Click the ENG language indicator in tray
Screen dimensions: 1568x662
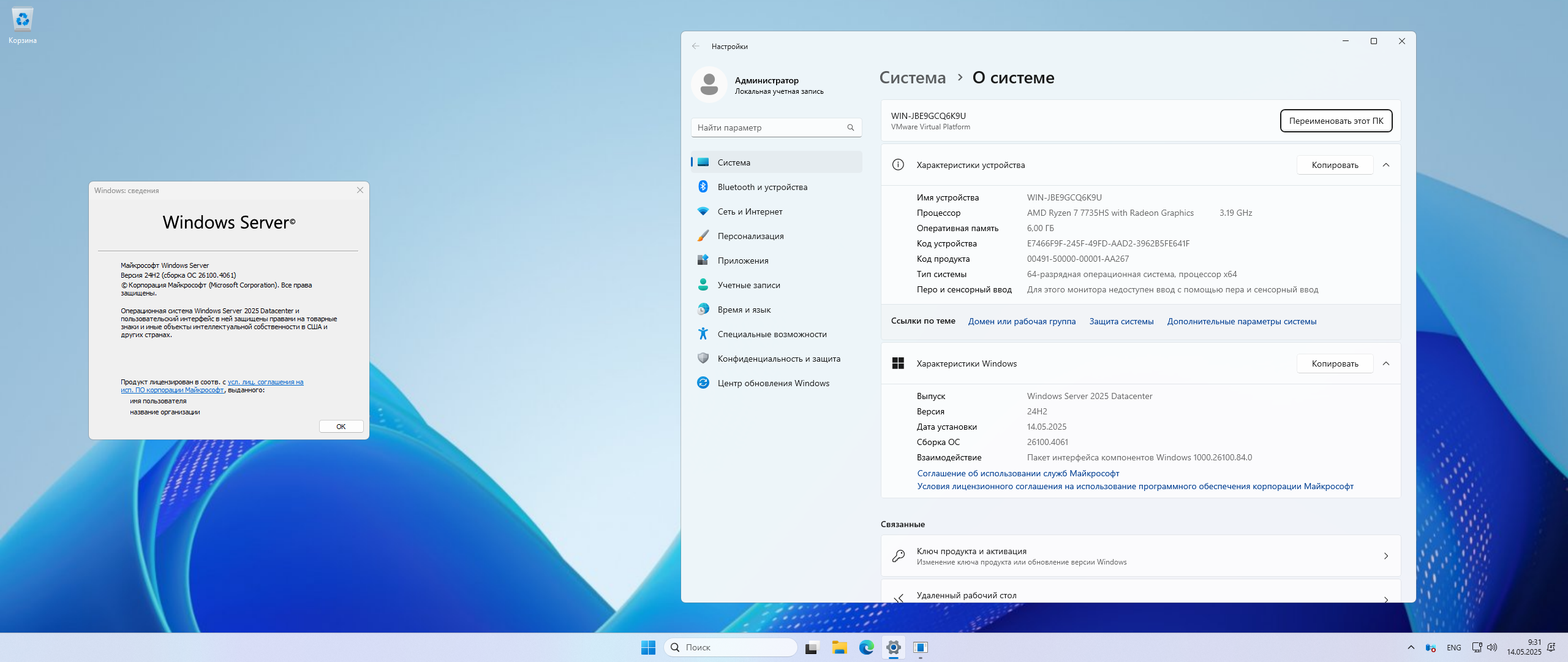point(1453,647)
